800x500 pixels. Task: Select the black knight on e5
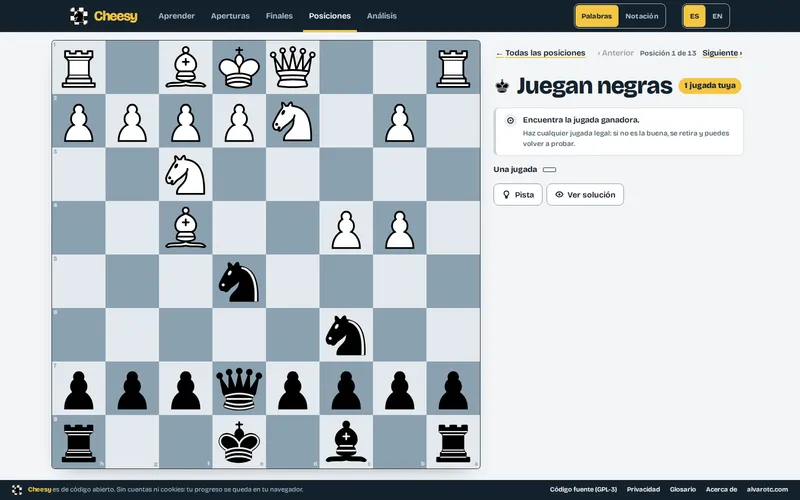coord(239,281)
